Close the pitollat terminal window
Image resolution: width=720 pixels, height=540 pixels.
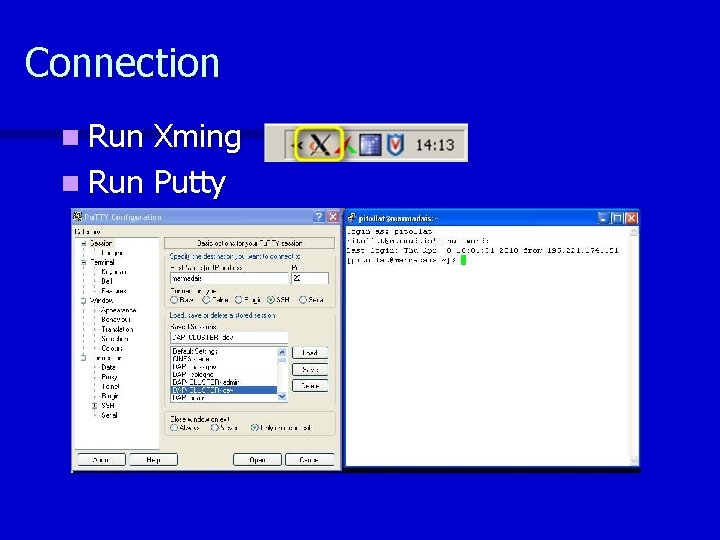click(631, 218)
